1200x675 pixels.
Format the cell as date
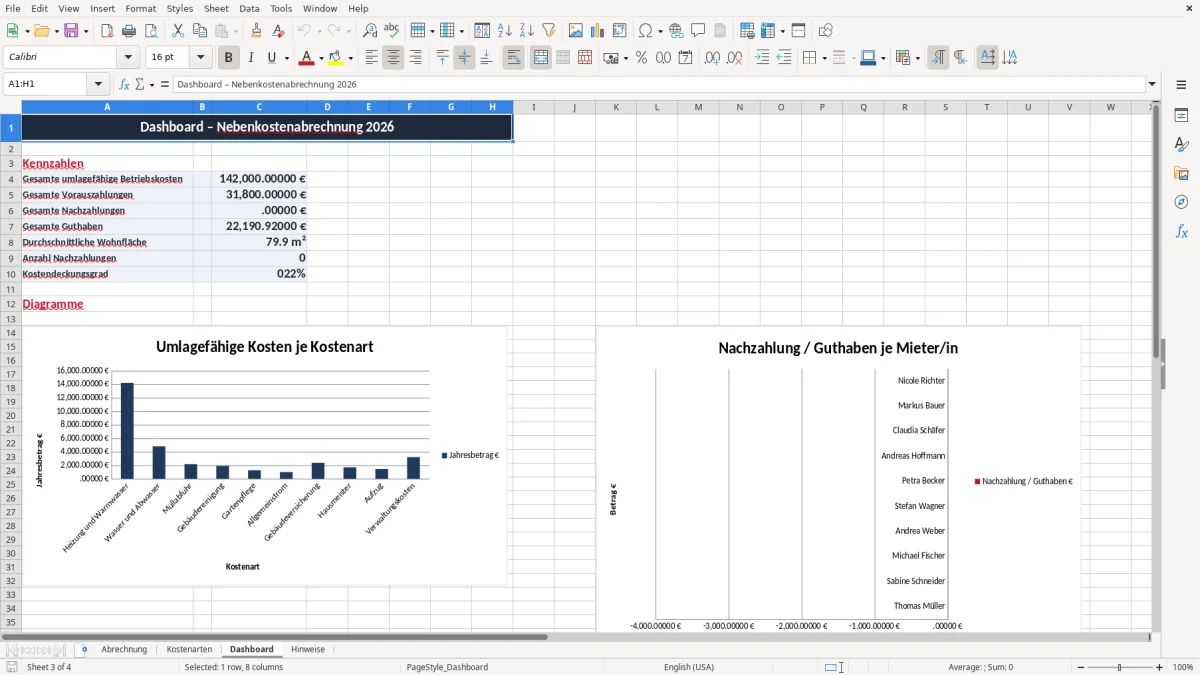pyautogui.click(x=686, y=58)
